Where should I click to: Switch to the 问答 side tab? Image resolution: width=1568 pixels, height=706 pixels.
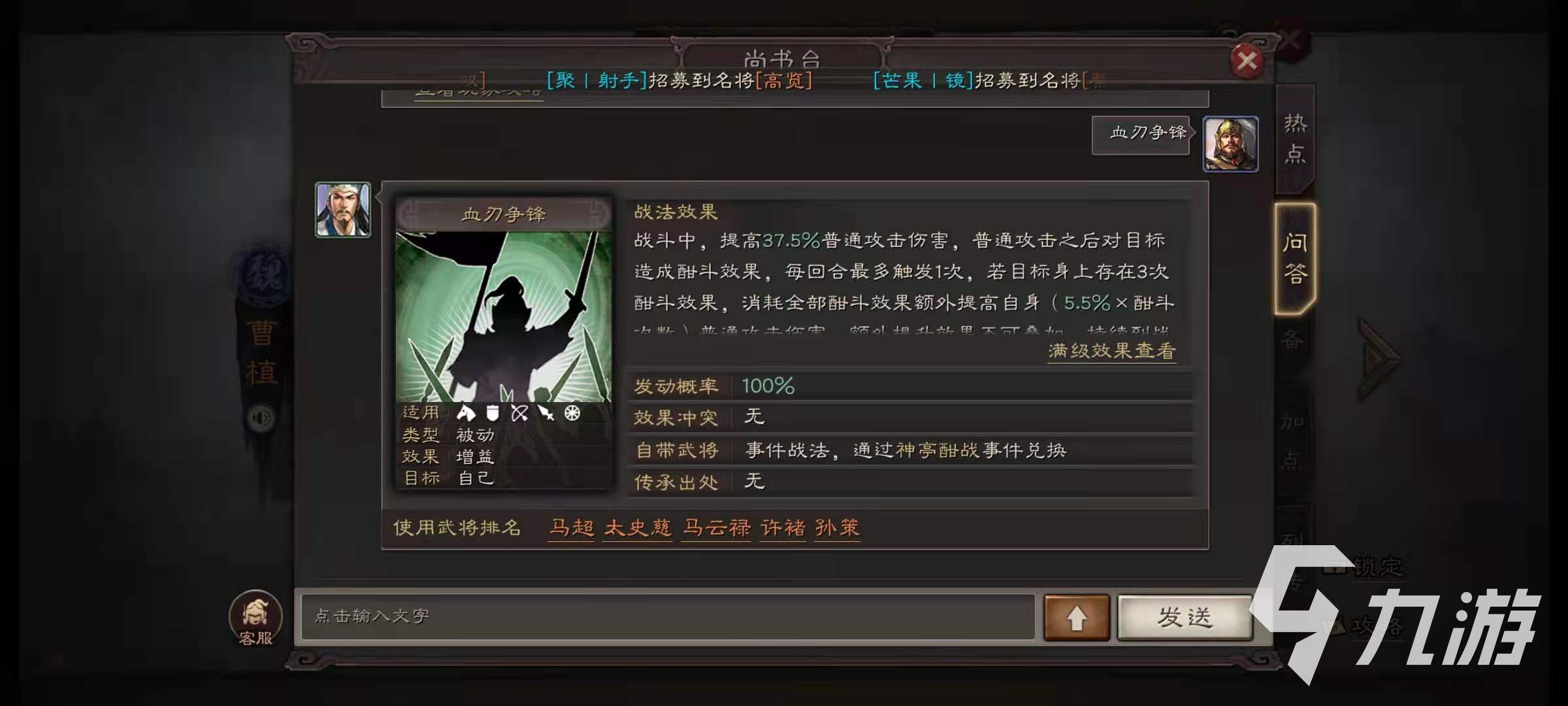(x=1295, y=259)
